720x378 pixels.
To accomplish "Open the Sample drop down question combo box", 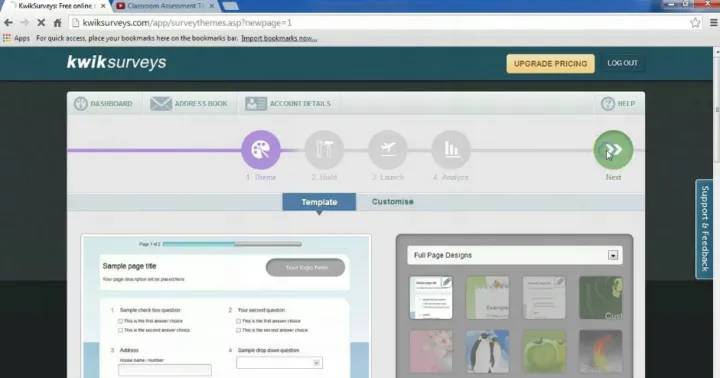I will 279,363.
